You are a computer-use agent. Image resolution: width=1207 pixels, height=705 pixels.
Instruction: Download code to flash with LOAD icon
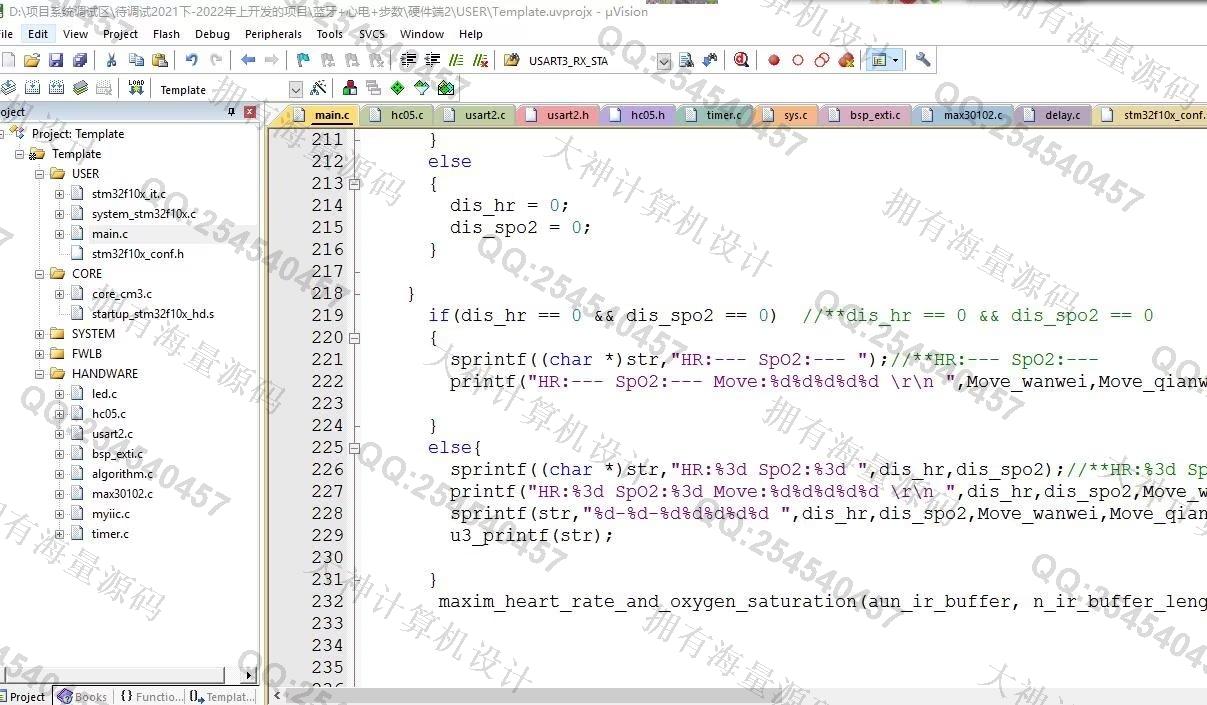pos(136,88)
